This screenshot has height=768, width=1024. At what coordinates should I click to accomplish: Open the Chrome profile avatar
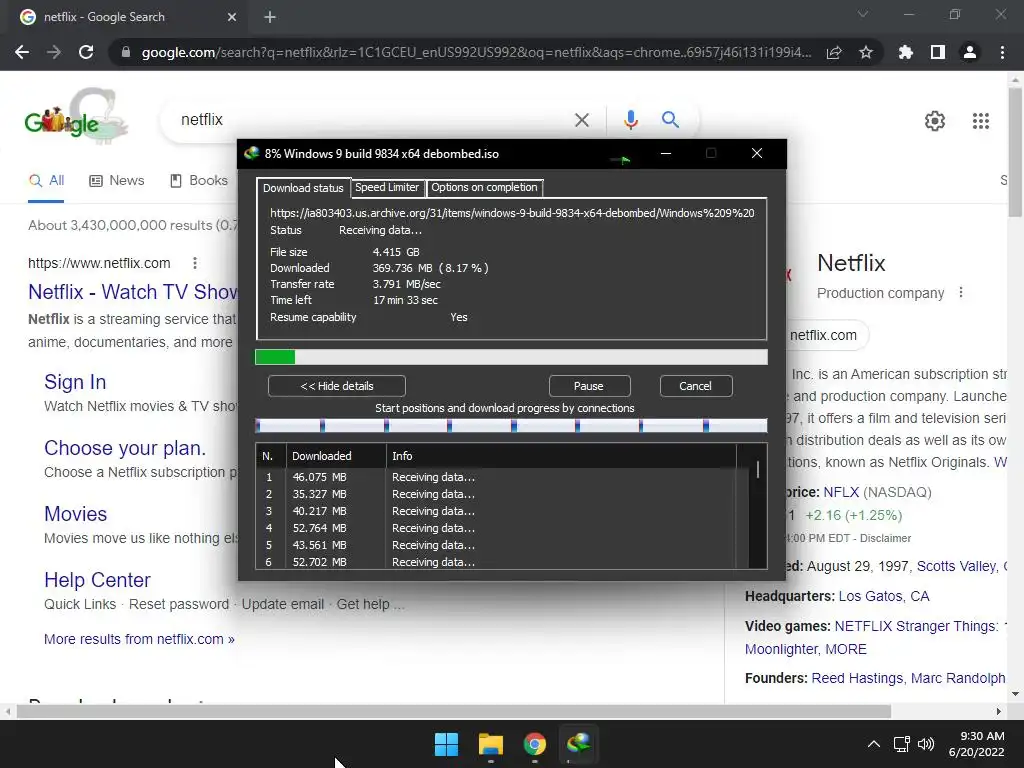tap(970, 52)
